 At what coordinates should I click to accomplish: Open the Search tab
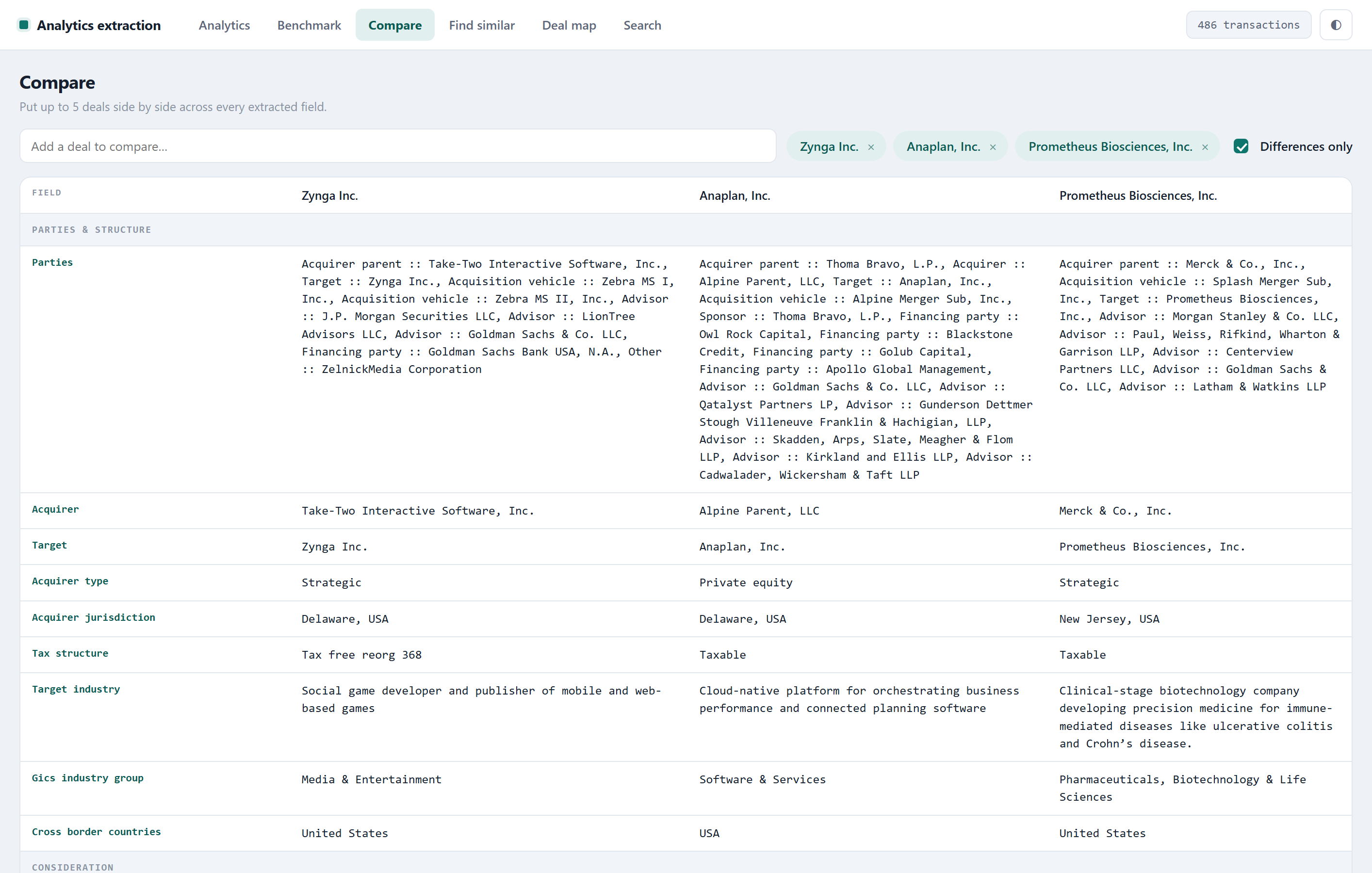pos(642,25)
